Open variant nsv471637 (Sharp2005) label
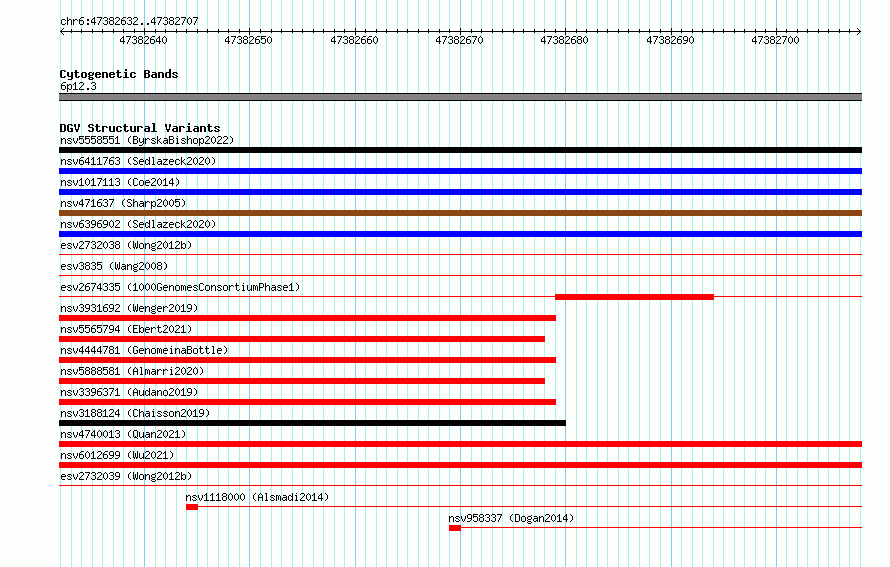The width and height of the screenshot is (890, 567). point(123,203)
